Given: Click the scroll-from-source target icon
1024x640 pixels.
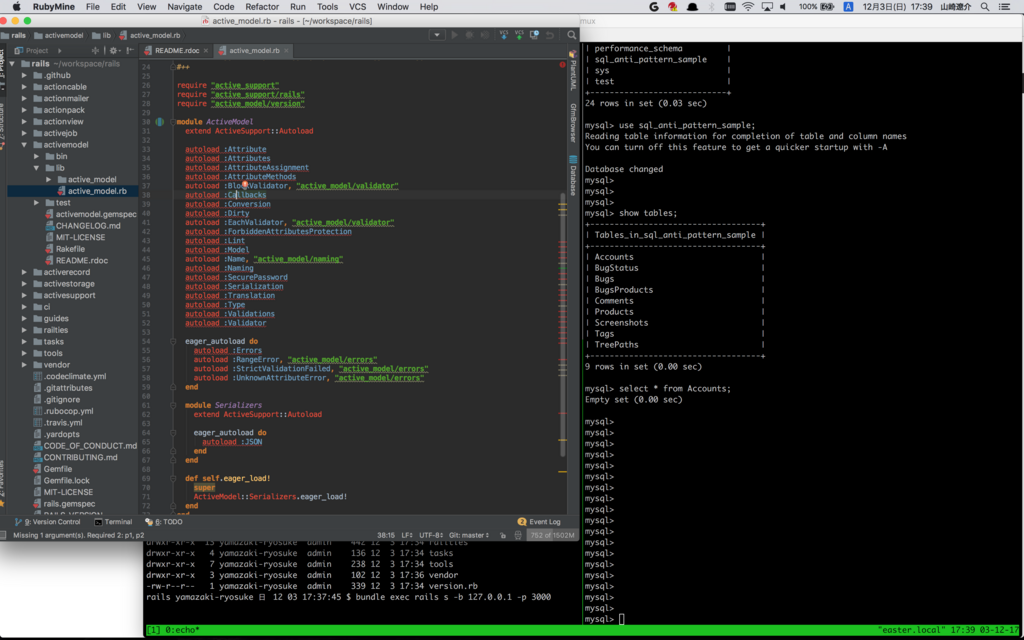Looking at the screenshot, I should [x=96, y=50].
